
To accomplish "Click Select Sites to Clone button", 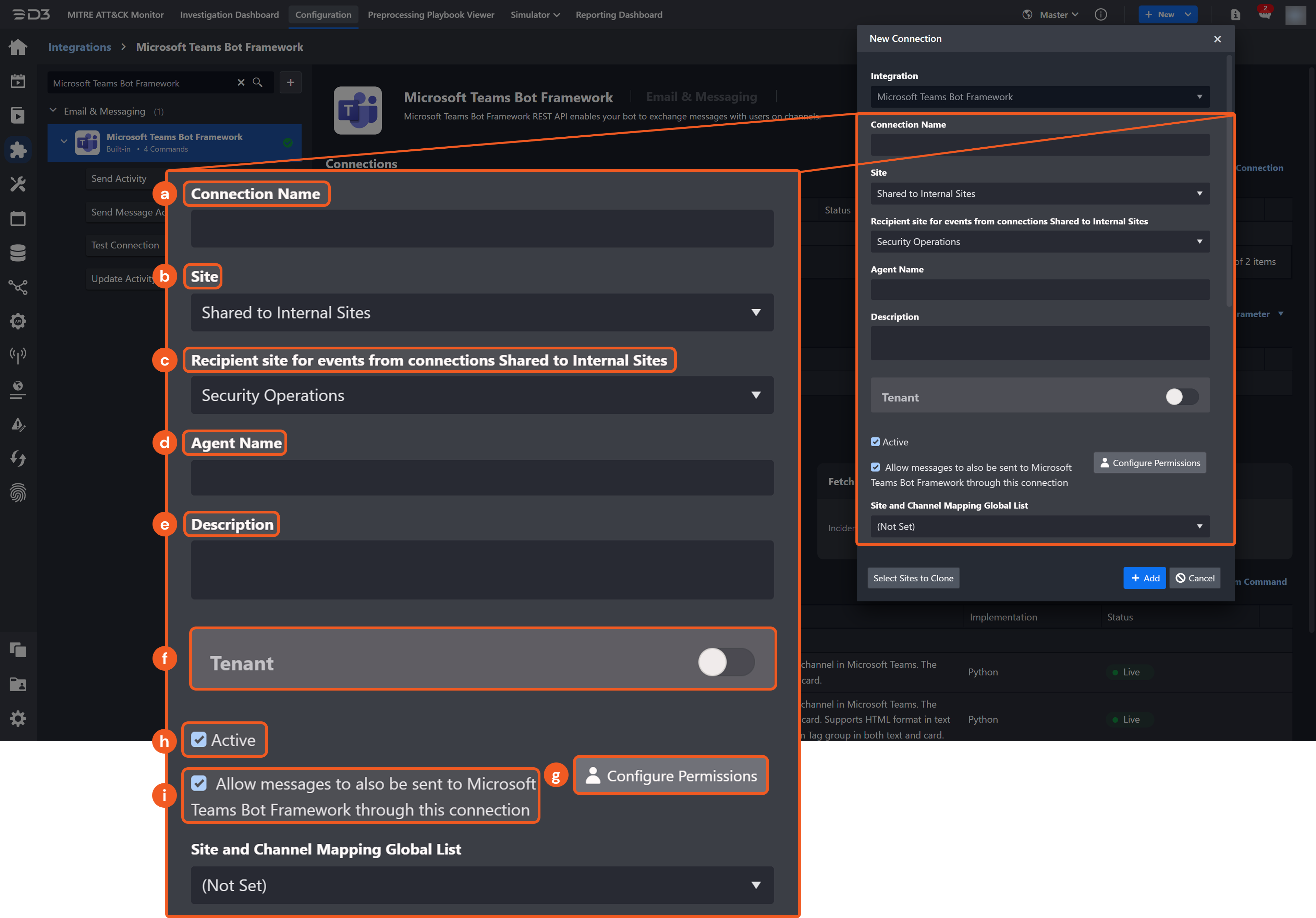I will [x=913, y=578].
